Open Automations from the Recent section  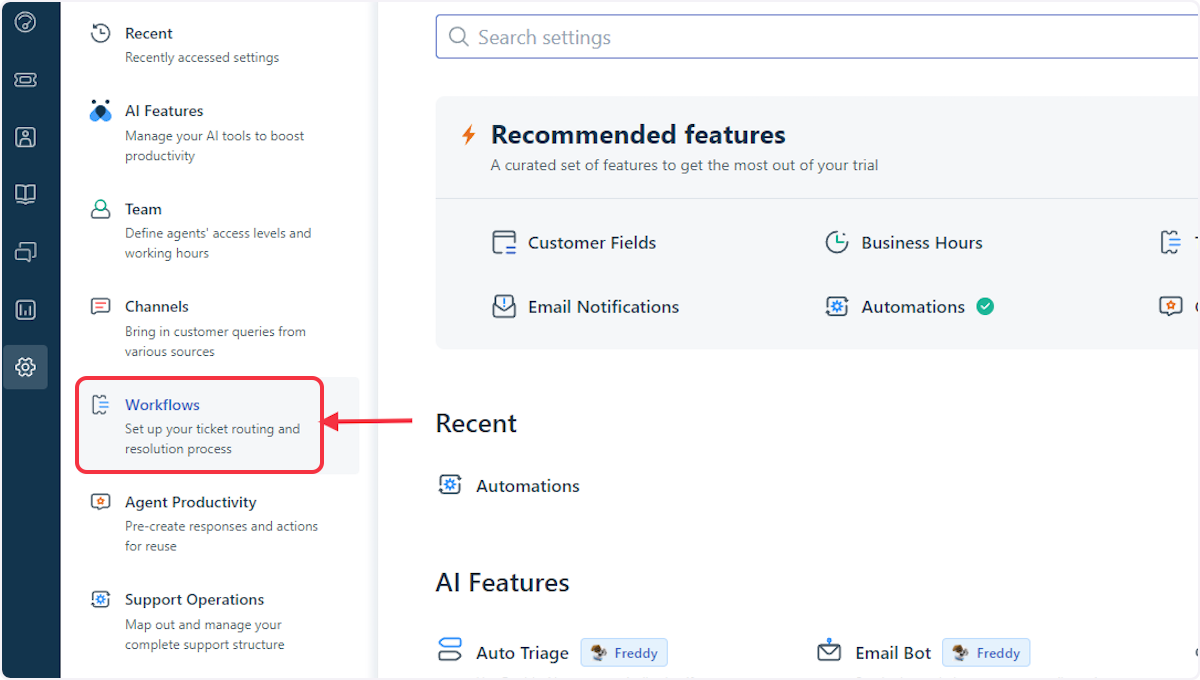(x=527, y=485)
